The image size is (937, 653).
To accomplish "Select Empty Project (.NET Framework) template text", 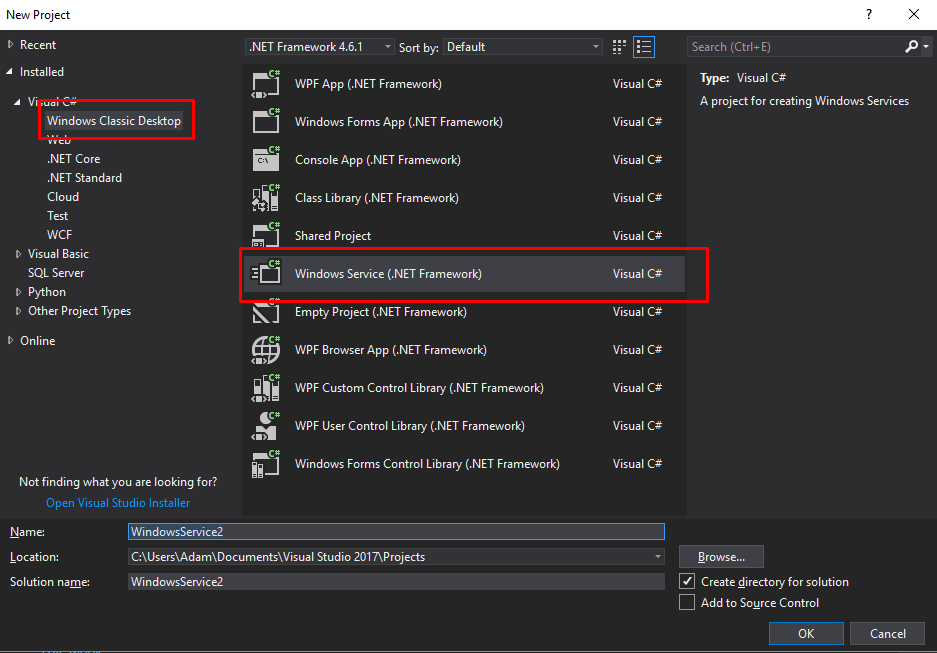I will [x=381, y=312].
